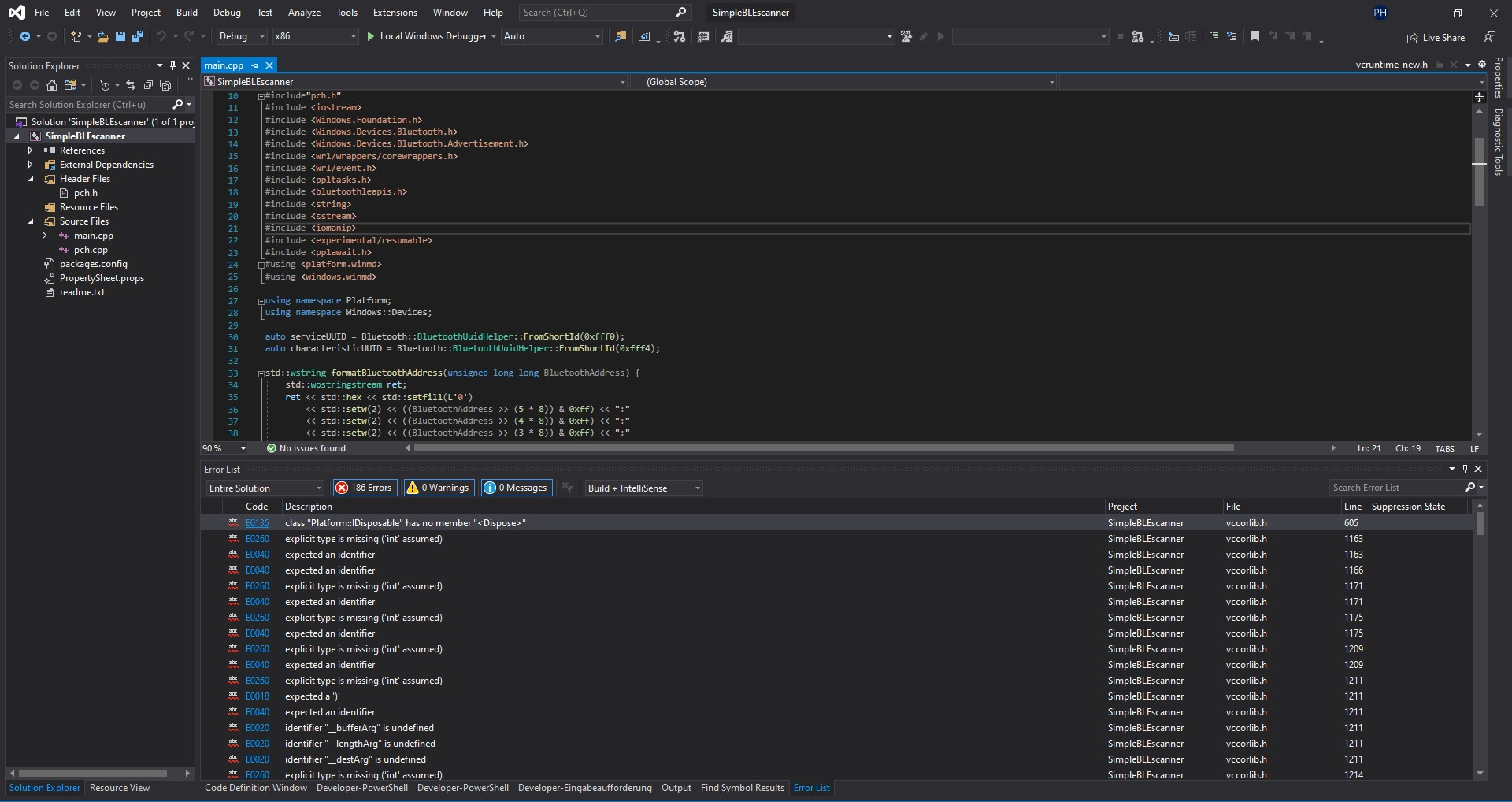
Task: Click the Collapse All icon in Solution Explorer
Action: click(x=148, y=85)
